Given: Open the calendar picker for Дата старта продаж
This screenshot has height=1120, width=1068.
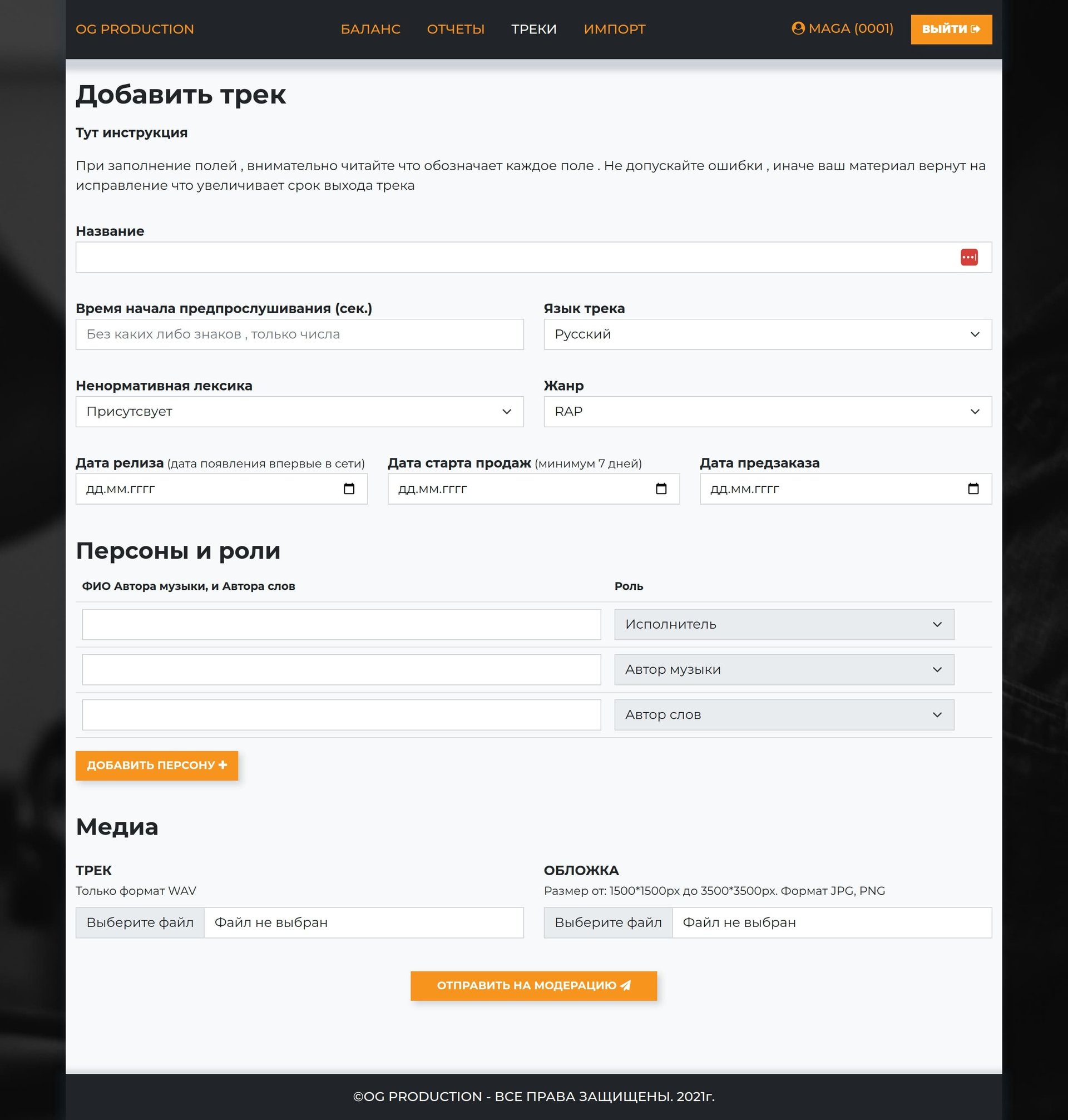Looking at the screenshot, I should pos(661,489).
